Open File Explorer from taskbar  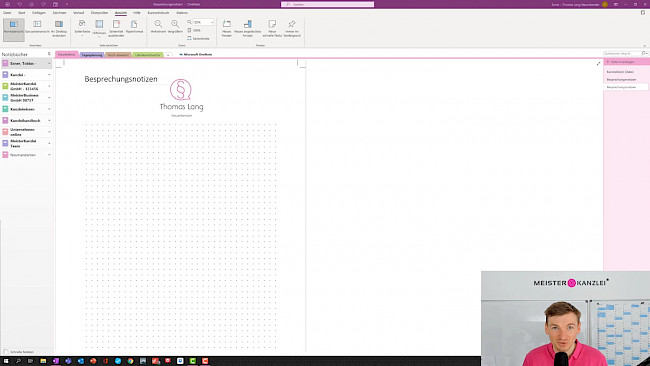43,361
